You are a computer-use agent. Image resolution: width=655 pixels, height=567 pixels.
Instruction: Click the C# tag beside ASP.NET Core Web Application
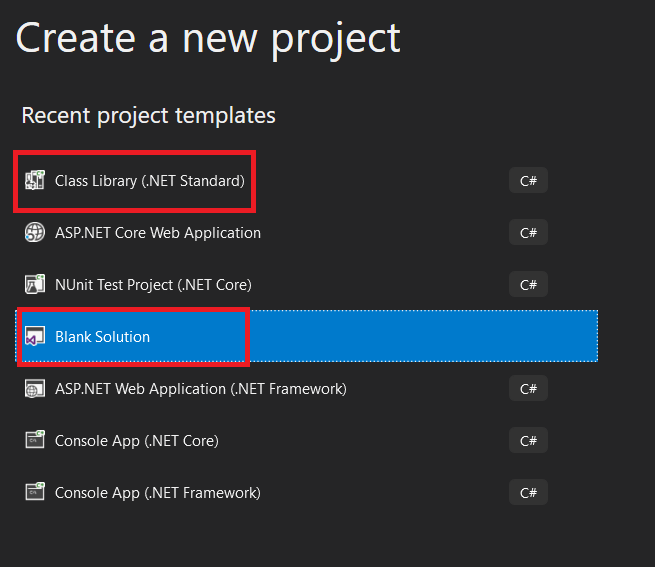528,233
